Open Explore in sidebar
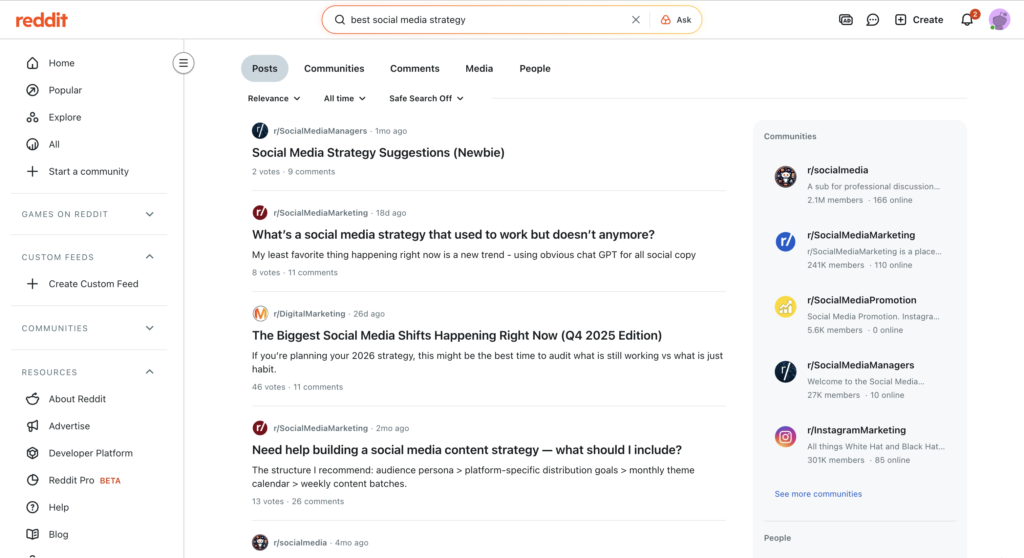The height and width of the screenshot is (558, 1024). pyautogui.click(x=65, y=118)
